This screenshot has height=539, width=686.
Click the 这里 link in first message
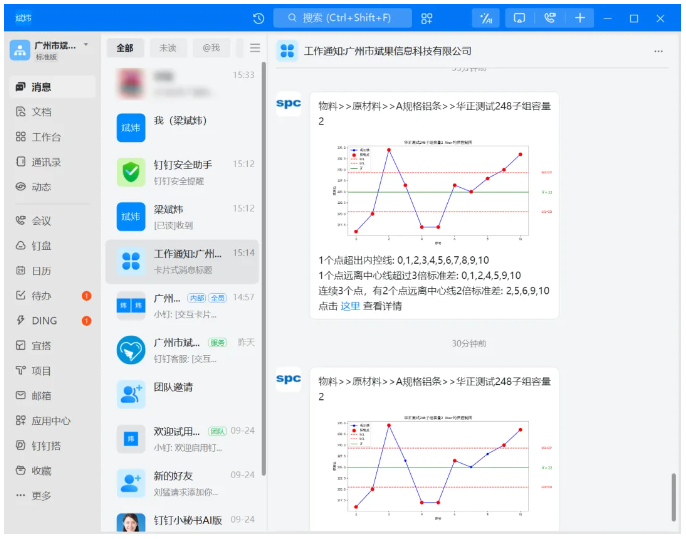click(350, 306)
